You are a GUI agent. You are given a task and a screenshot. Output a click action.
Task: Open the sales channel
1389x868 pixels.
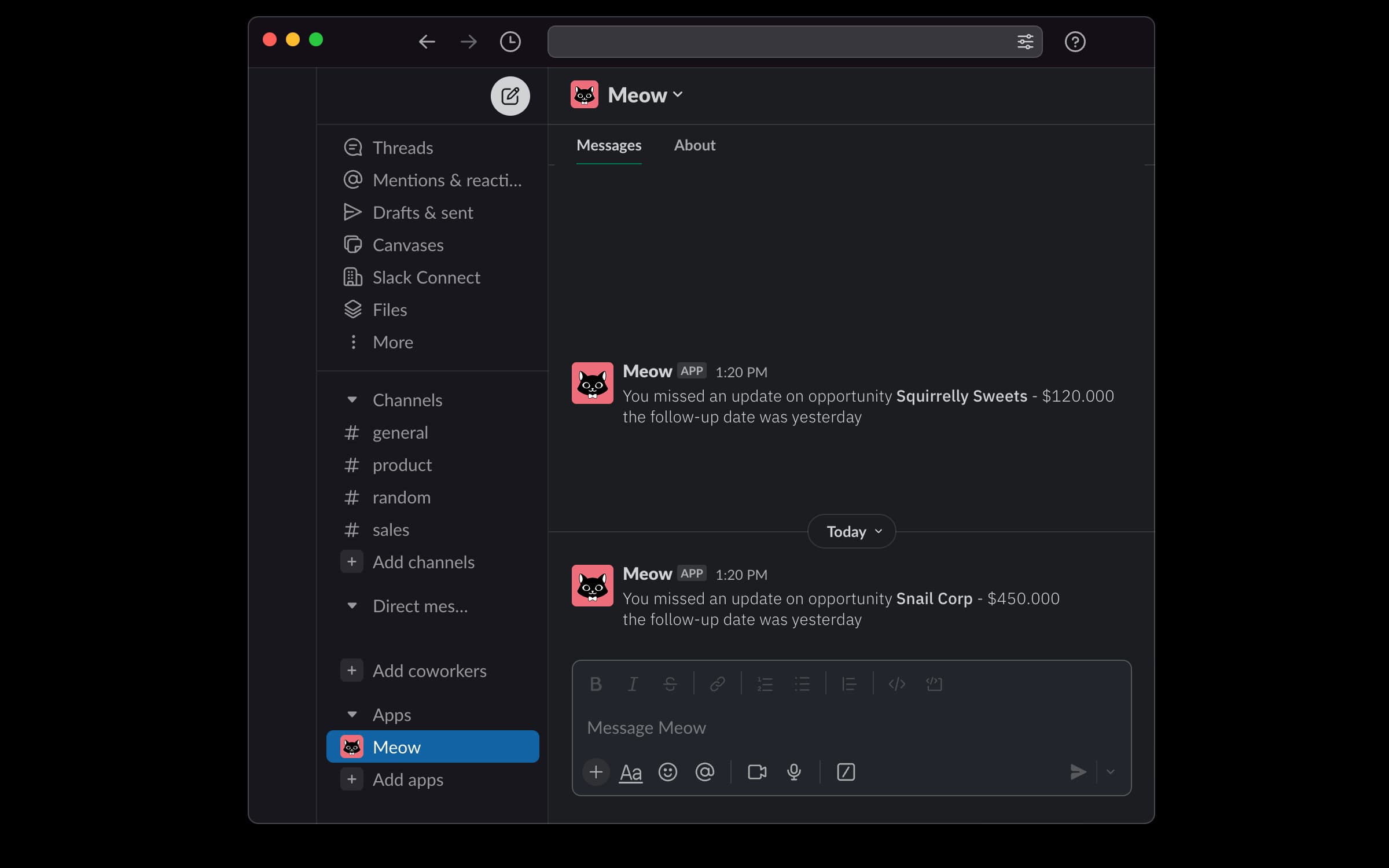click(x=432, y=529)
